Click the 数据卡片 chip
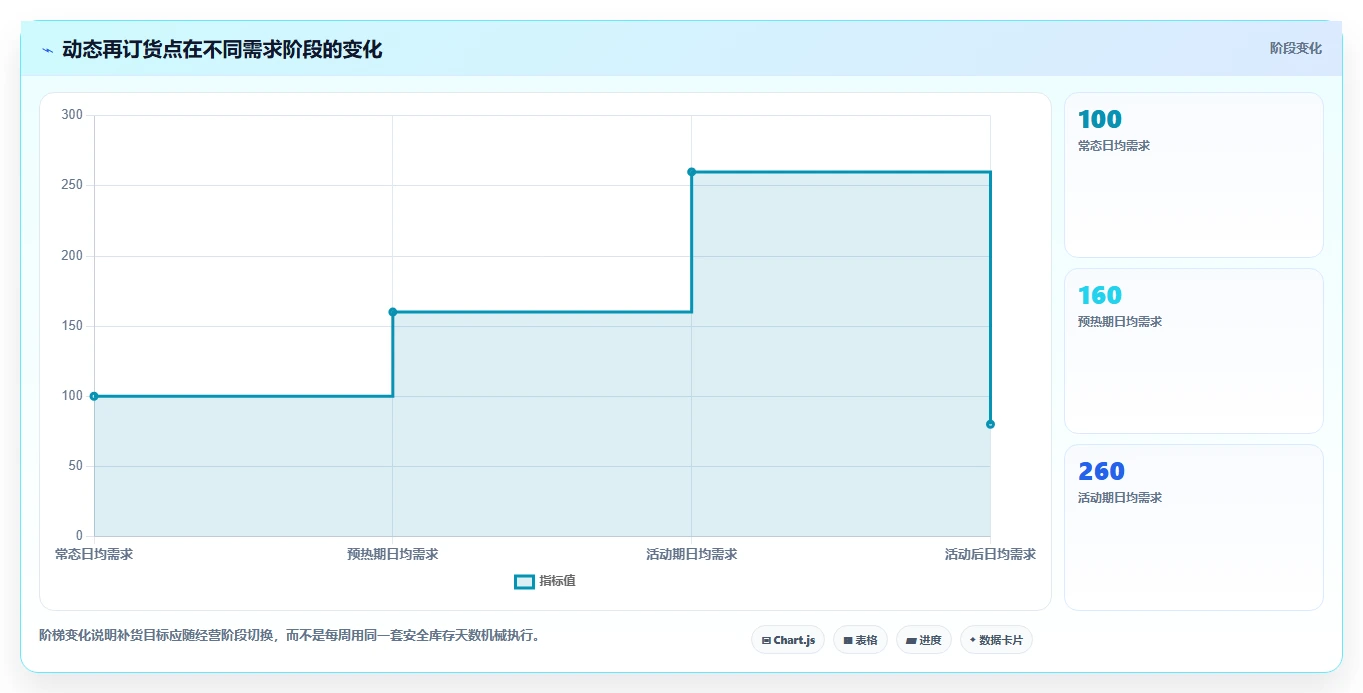Image resolution: width=1363 pixels, height=693 pixels. [996, 640]
